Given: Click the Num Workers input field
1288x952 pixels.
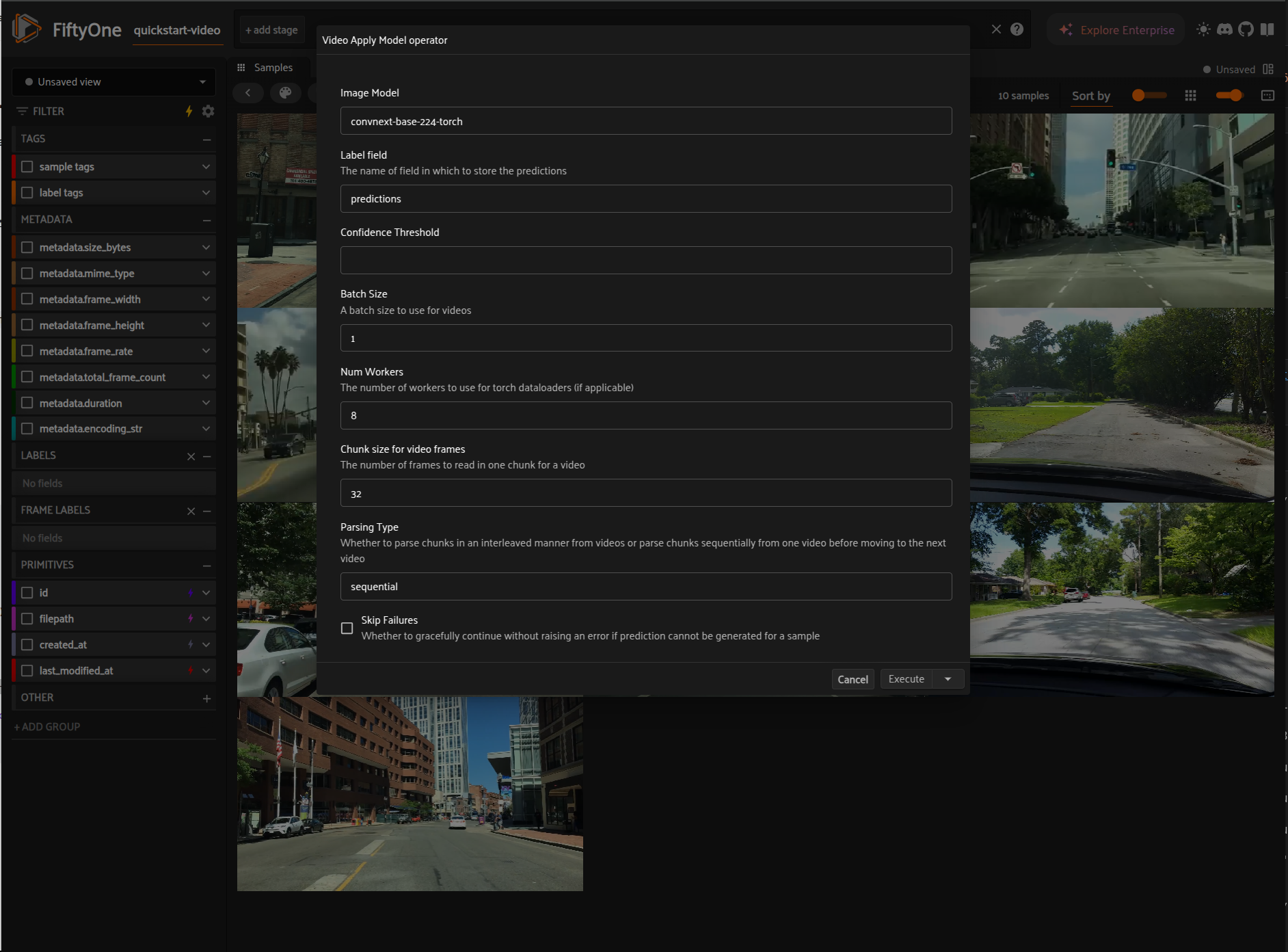Looking at the screenshot, I should pos(646,416).
